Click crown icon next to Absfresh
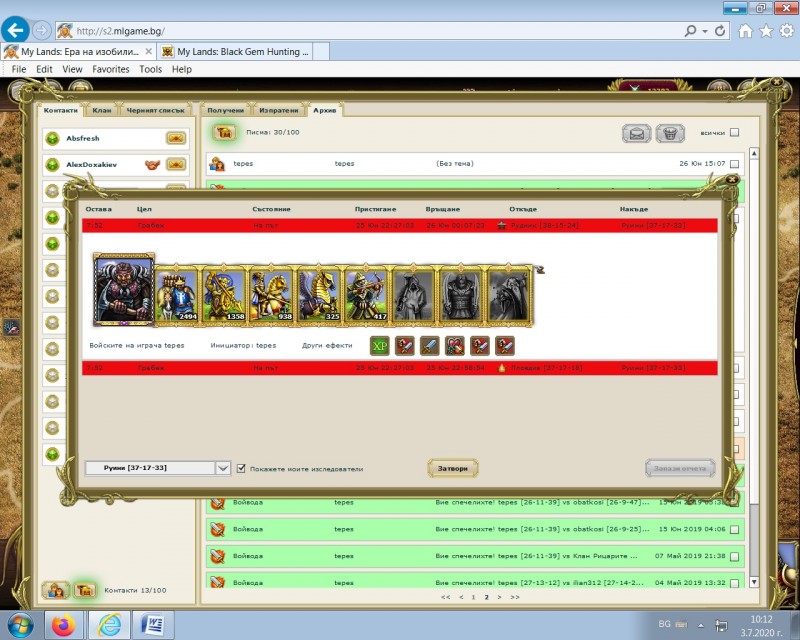 point(176,137)
